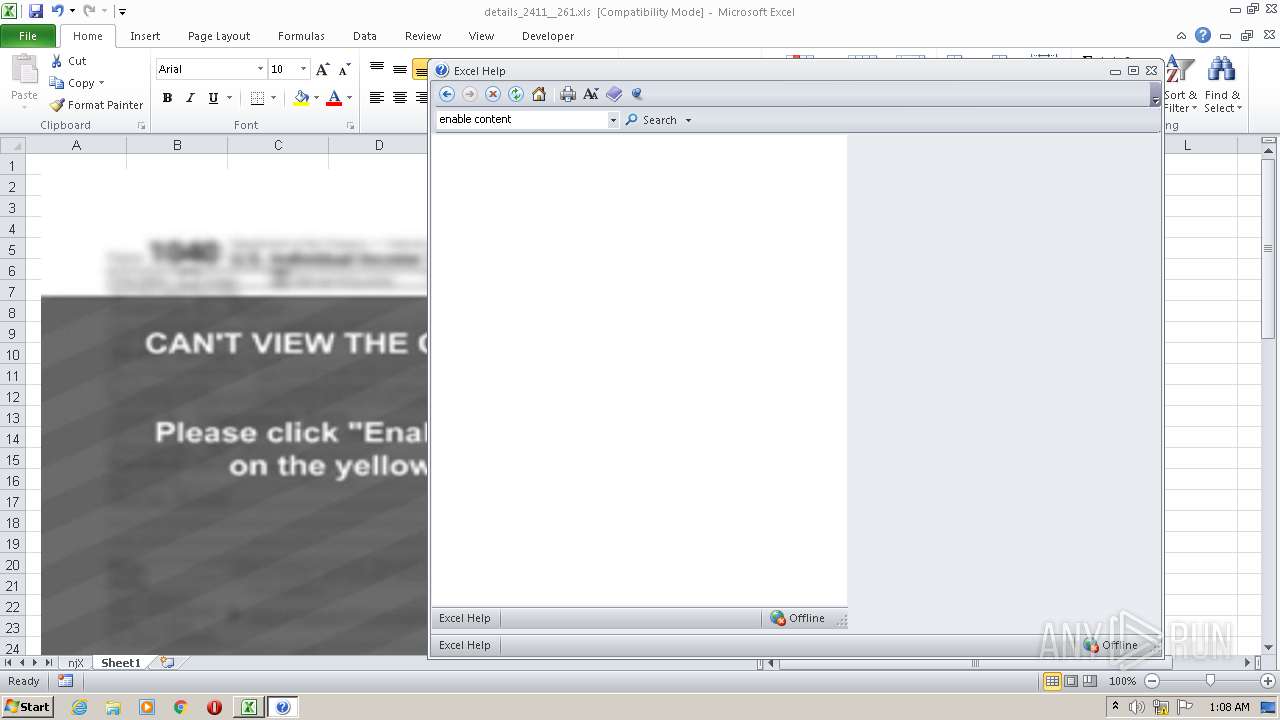Insert a new worksheet
The width and height of the screenshot is (1280, 720).
pyautogui.click(x=167, y=663)
